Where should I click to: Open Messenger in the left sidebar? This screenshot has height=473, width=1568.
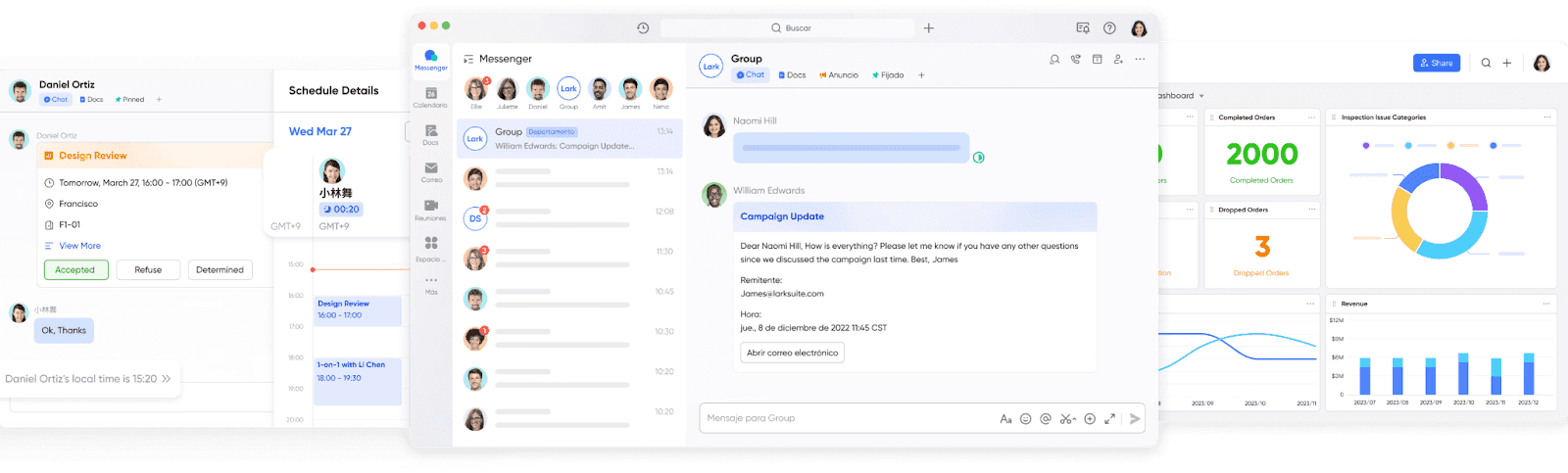tap(430, 60)
